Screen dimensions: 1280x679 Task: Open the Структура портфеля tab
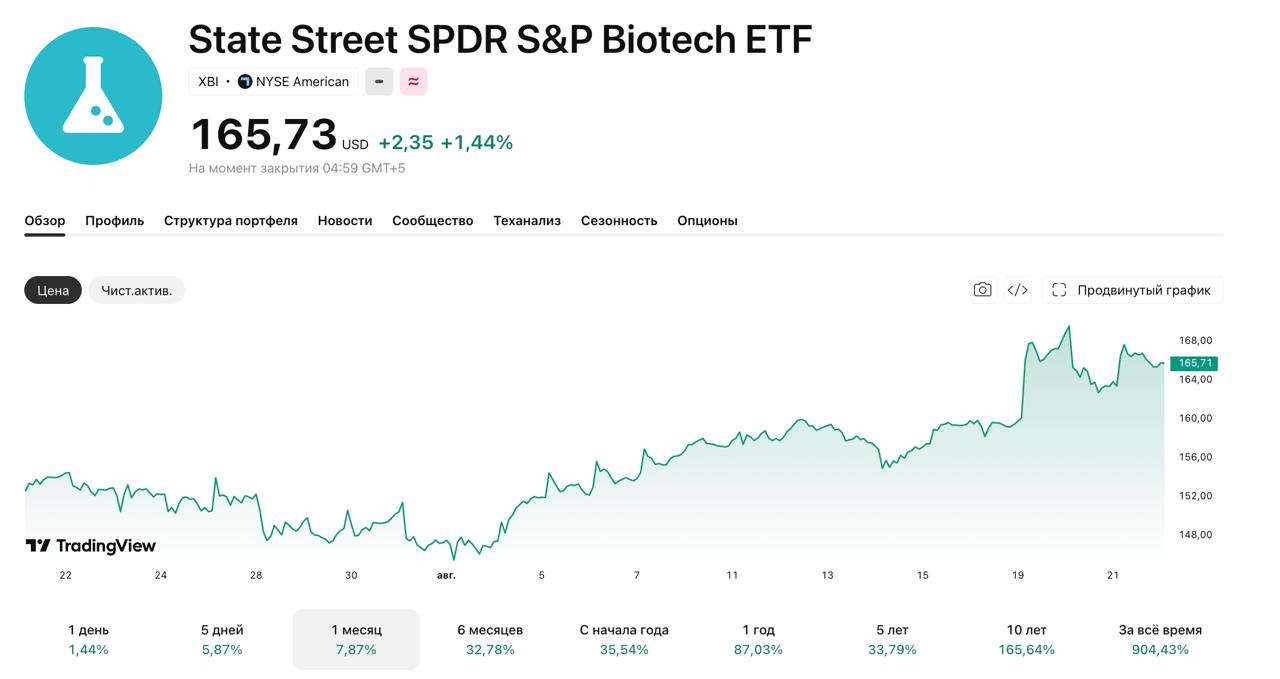pyautogui.click(x=231, y=221)
